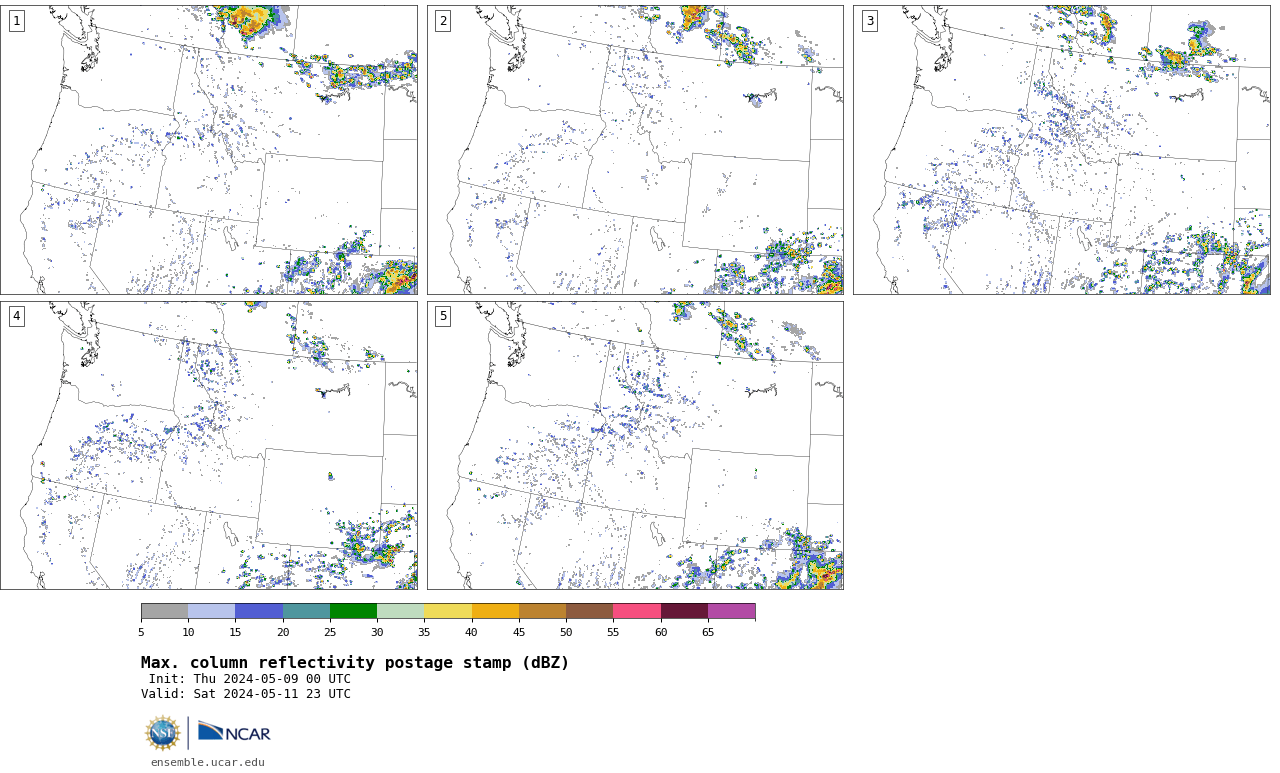Click the NCAR logo
This screenshot has width=1280, height=773.
[x=234, y=733]
